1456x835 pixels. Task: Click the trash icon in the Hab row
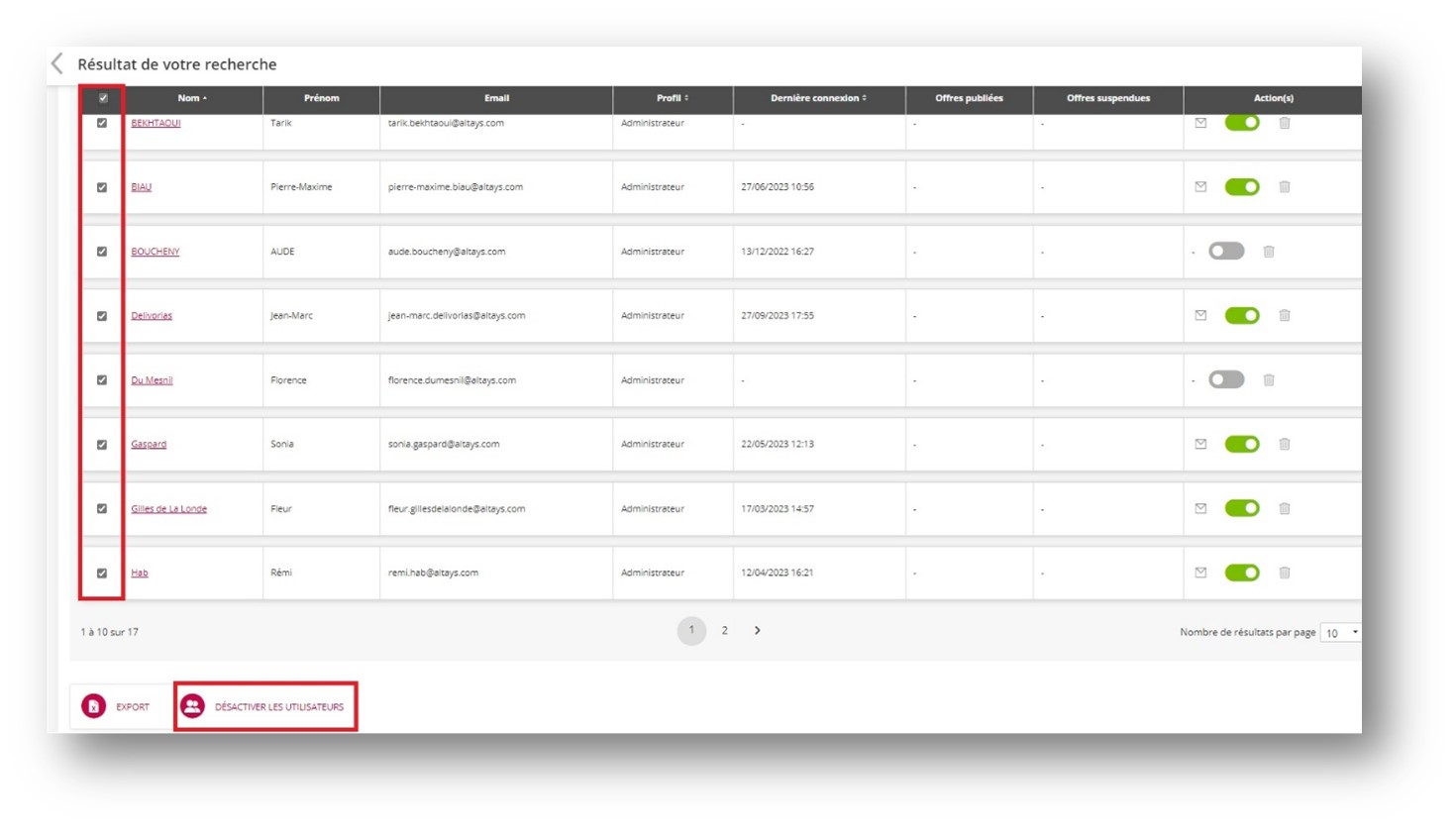click(1285, 573)
